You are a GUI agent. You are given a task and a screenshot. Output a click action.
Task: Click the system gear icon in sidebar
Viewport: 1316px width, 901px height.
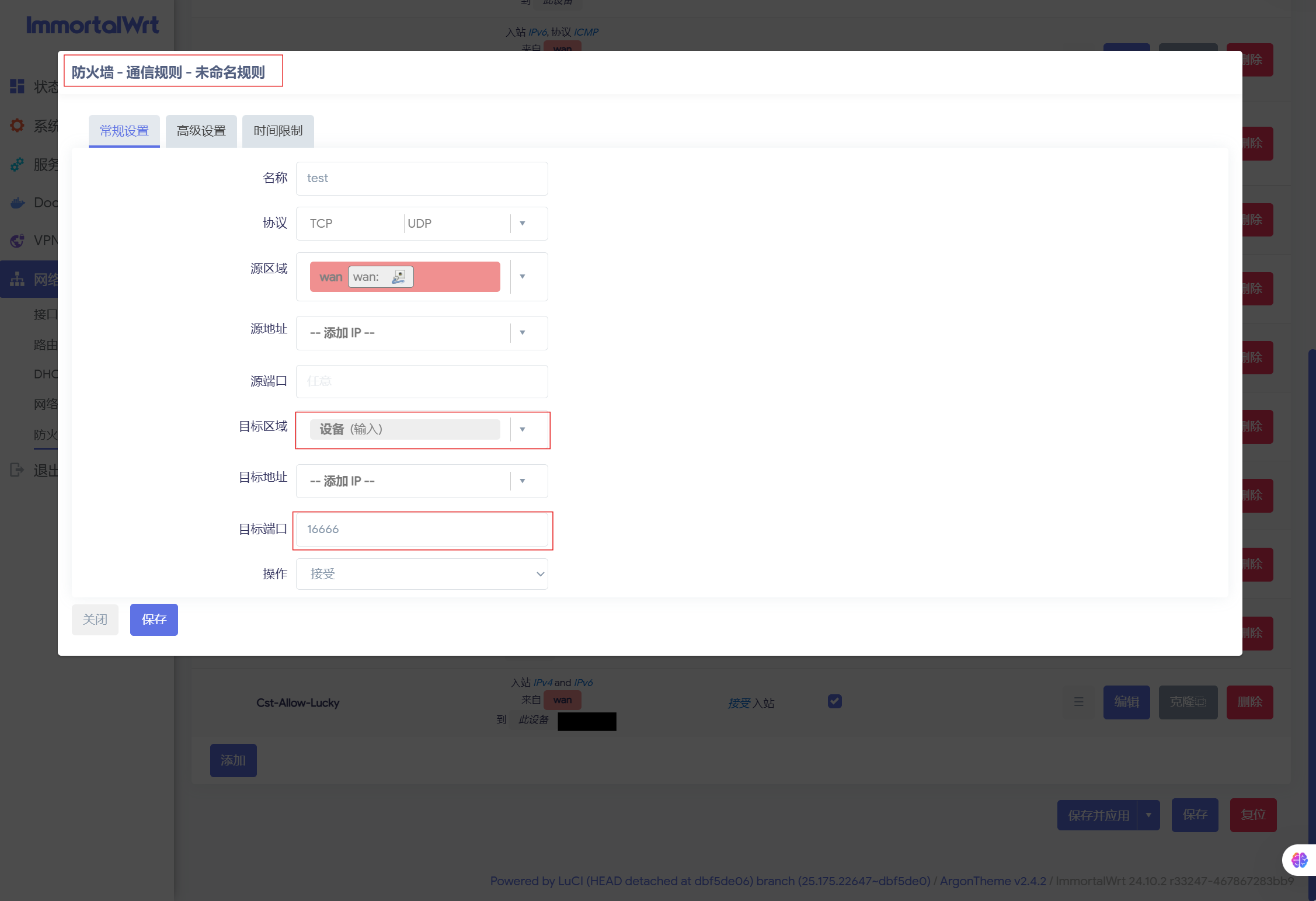click(x=18, y=126)
